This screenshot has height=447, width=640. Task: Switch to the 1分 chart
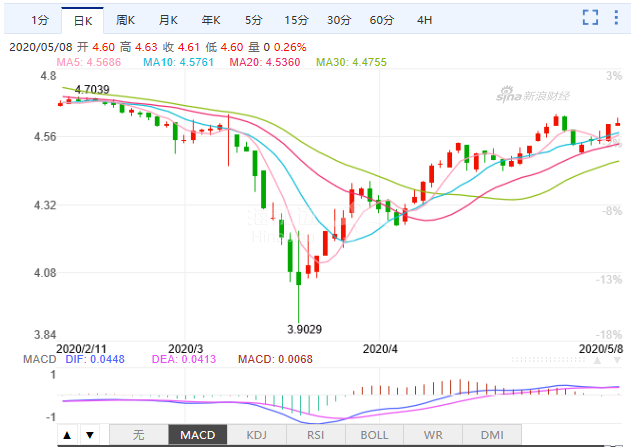click(x=40, y=20)
